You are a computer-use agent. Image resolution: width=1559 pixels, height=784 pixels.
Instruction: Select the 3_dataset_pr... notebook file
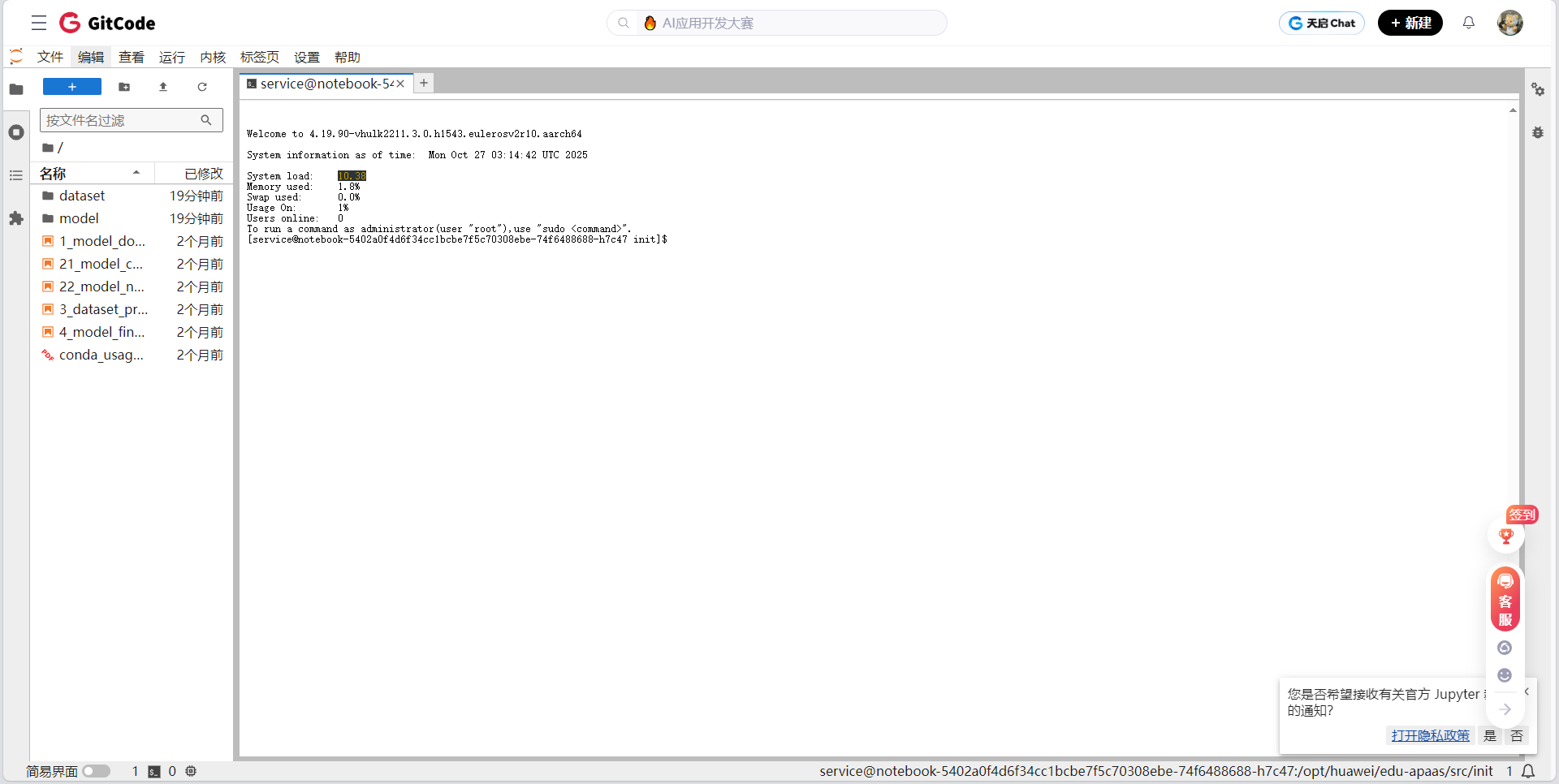[132, 309]
